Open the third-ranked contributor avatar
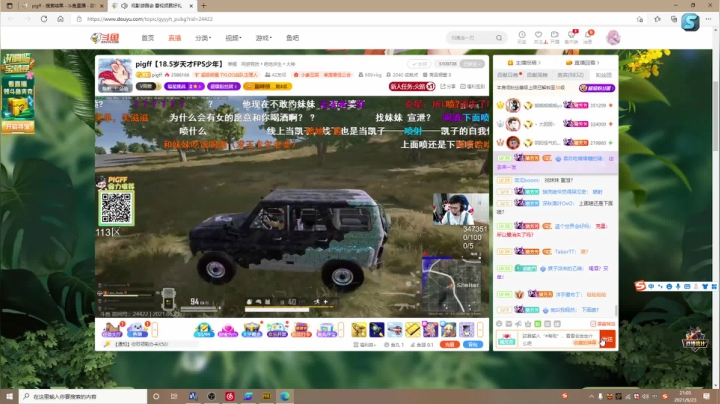This screenshot has height=404, width=720. 513,143
